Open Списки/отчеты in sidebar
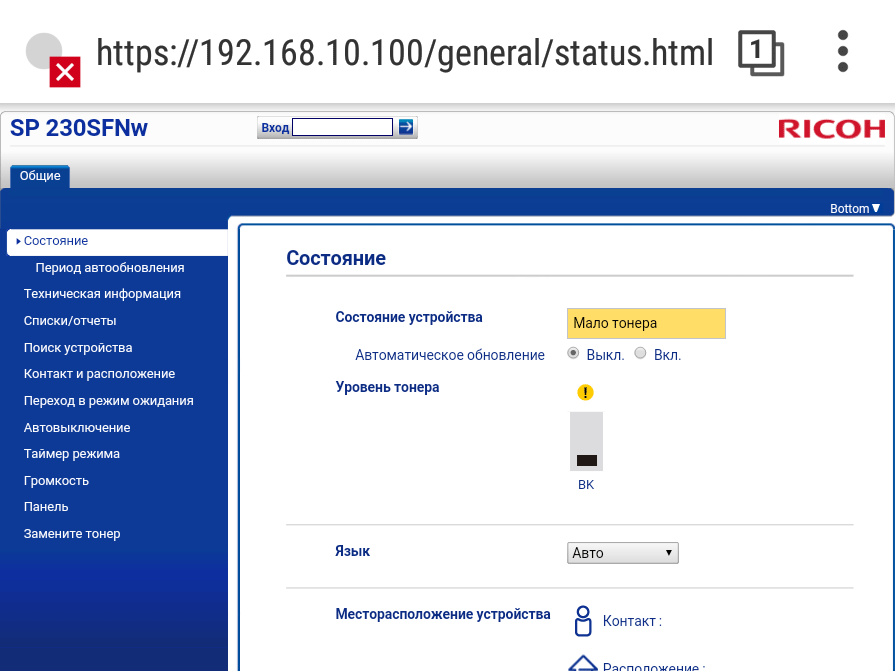 click(70, 321)
